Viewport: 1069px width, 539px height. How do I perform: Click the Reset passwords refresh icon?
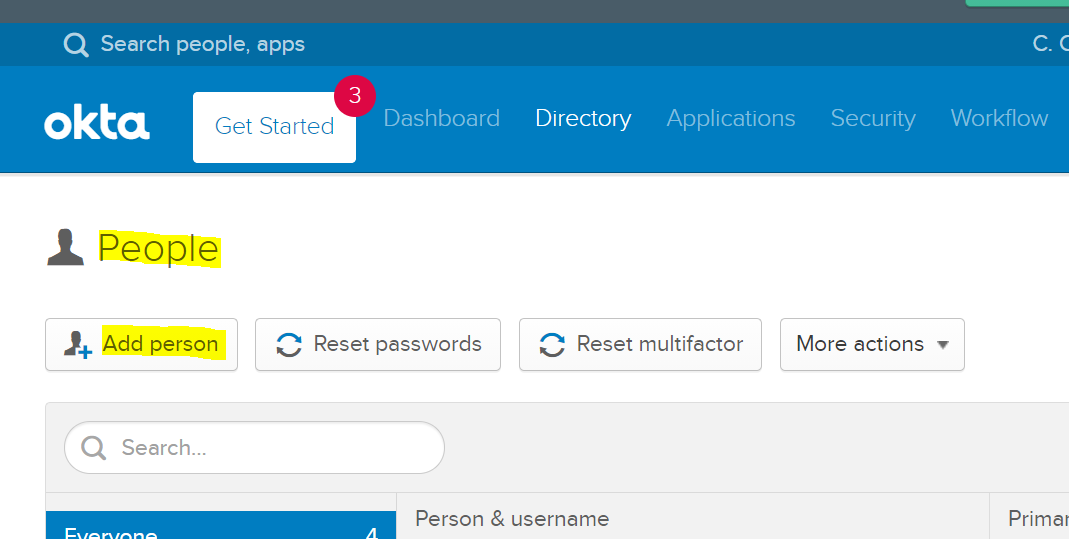289,345
